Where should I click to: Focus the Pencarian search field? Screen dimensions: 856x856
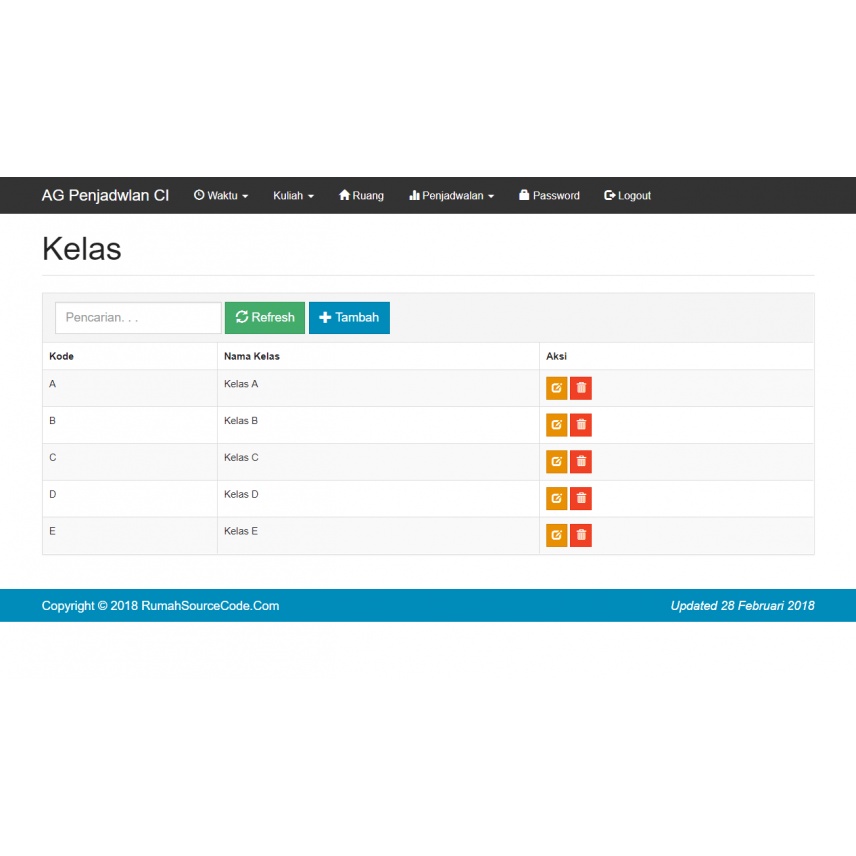138,318
